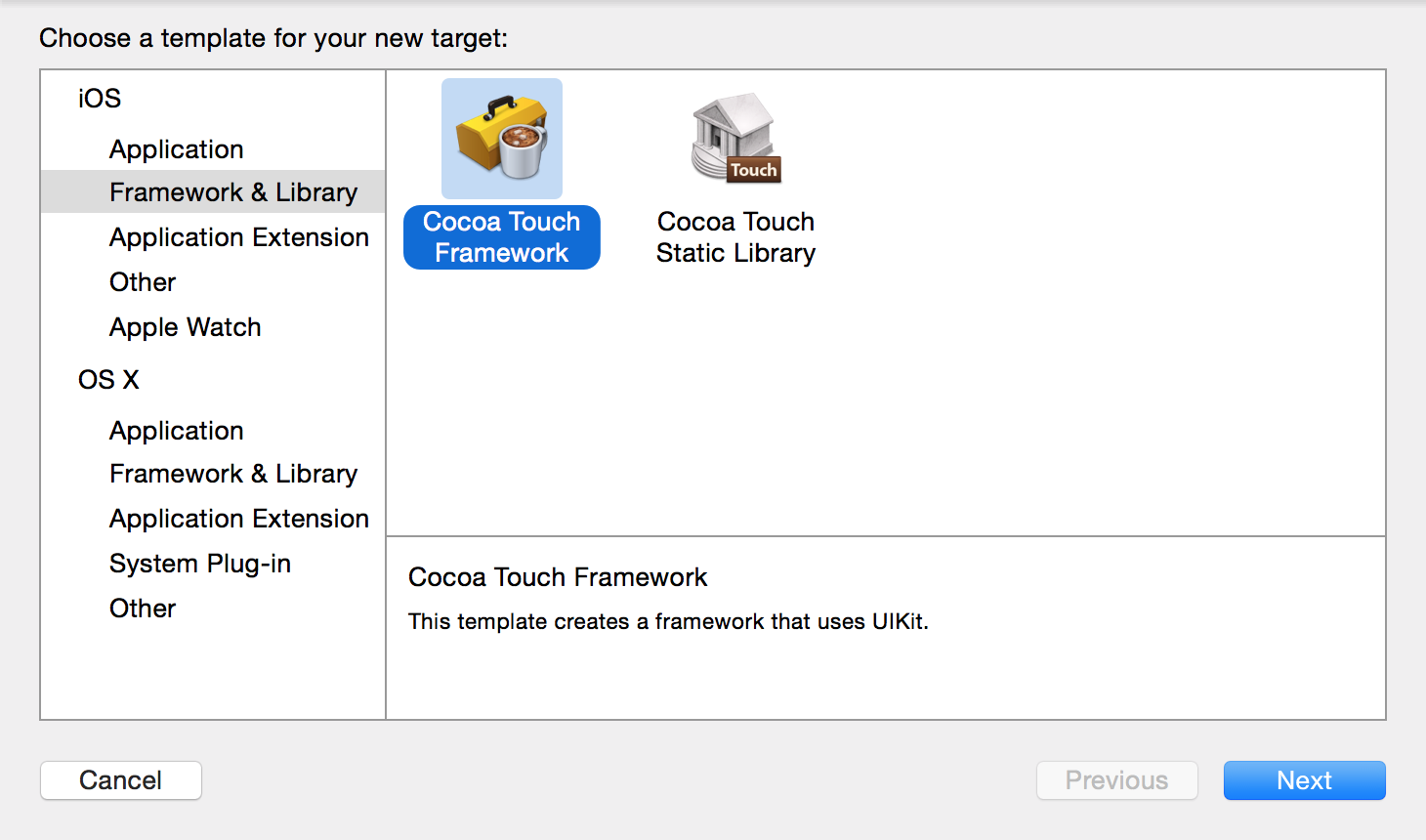Click the Cancel button
1426x840 pixels.
(x=121, y=780)
